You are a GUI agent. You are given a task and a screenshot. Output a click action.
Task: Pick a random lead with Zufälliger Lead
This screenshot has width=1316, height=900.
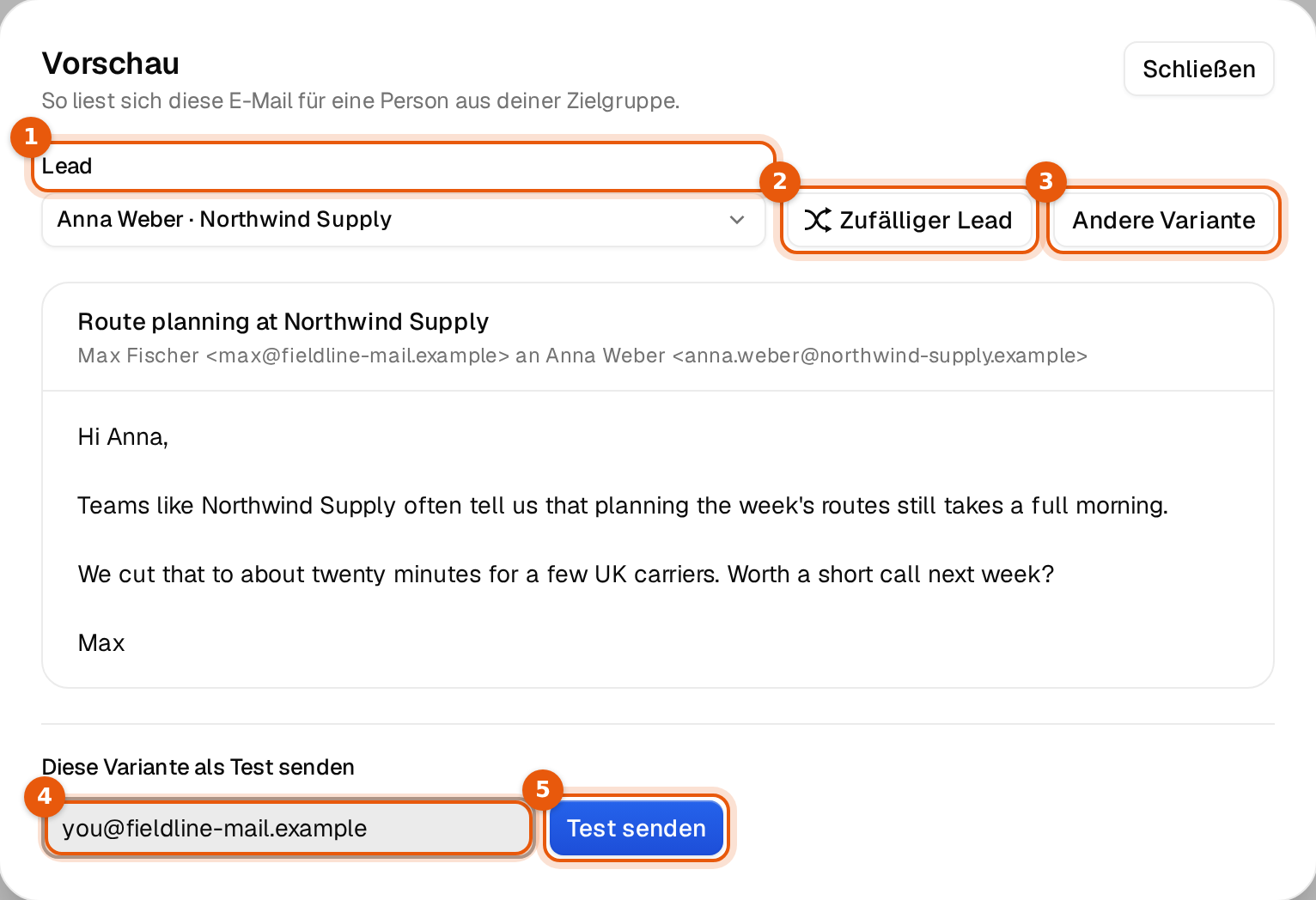pos(909,221)
